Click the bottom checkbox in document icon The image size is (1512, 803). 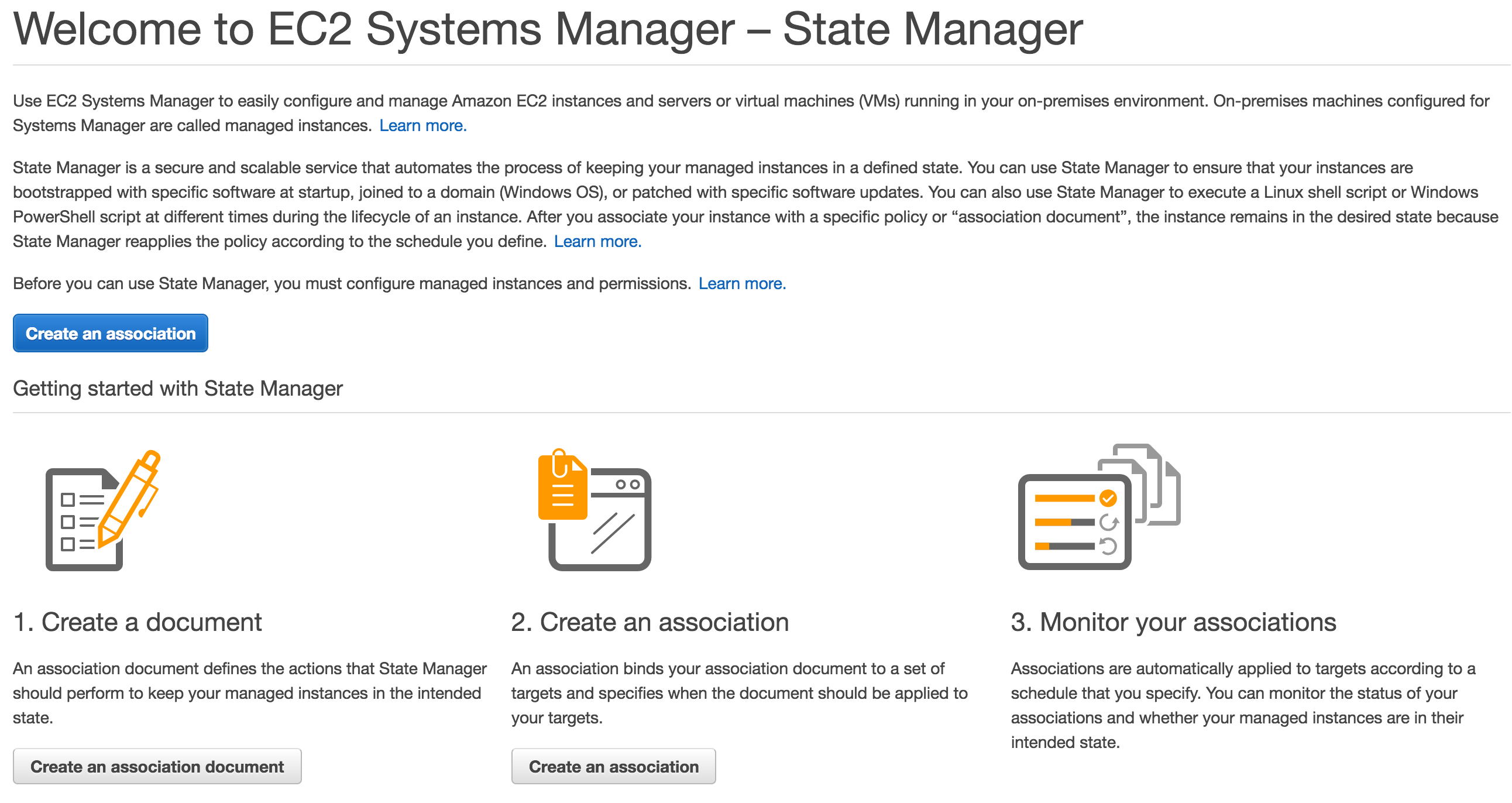click(x=68, y=544)
